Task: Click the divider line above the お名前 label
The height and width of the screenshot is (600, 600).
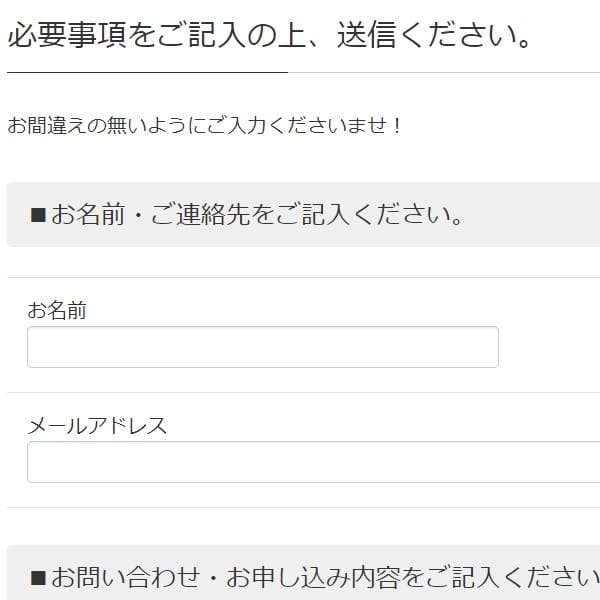Action: click(304, 277)
